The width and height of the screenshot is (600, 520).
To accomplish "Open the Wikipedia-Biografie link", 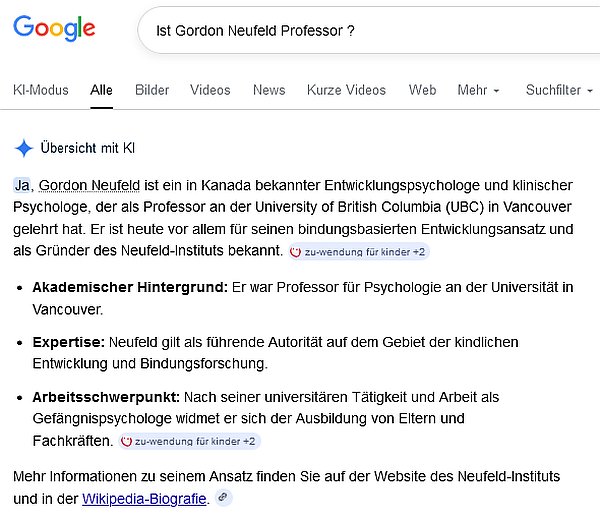I will 145,497.
